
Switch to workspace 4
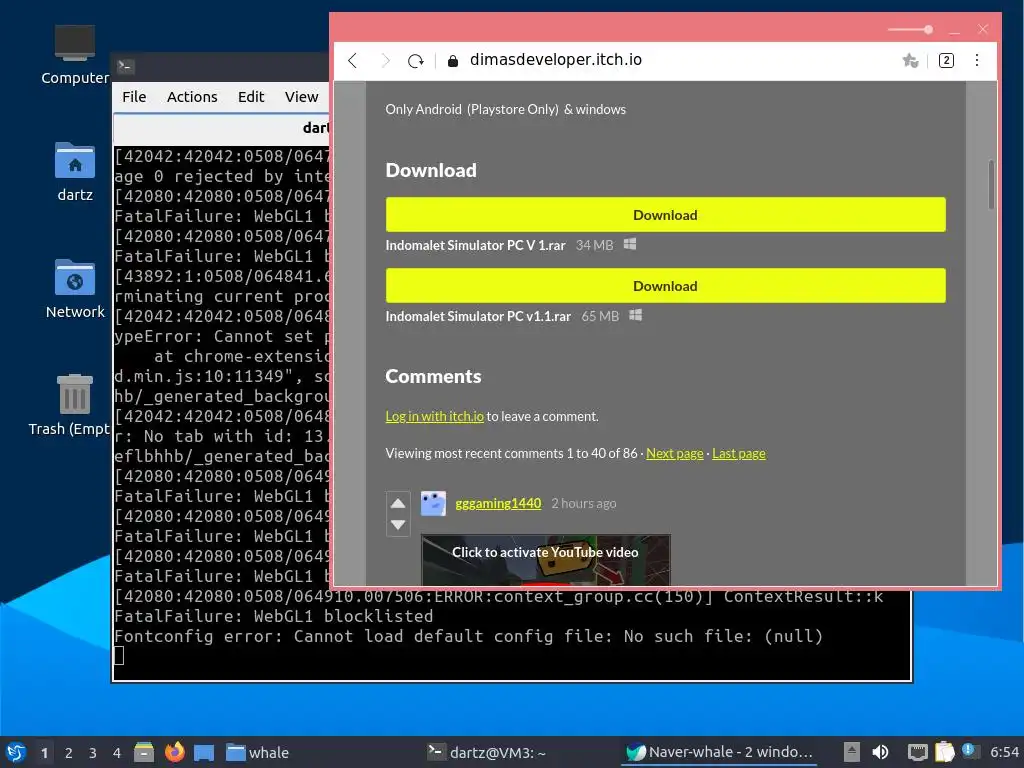[x=117, y=753]
